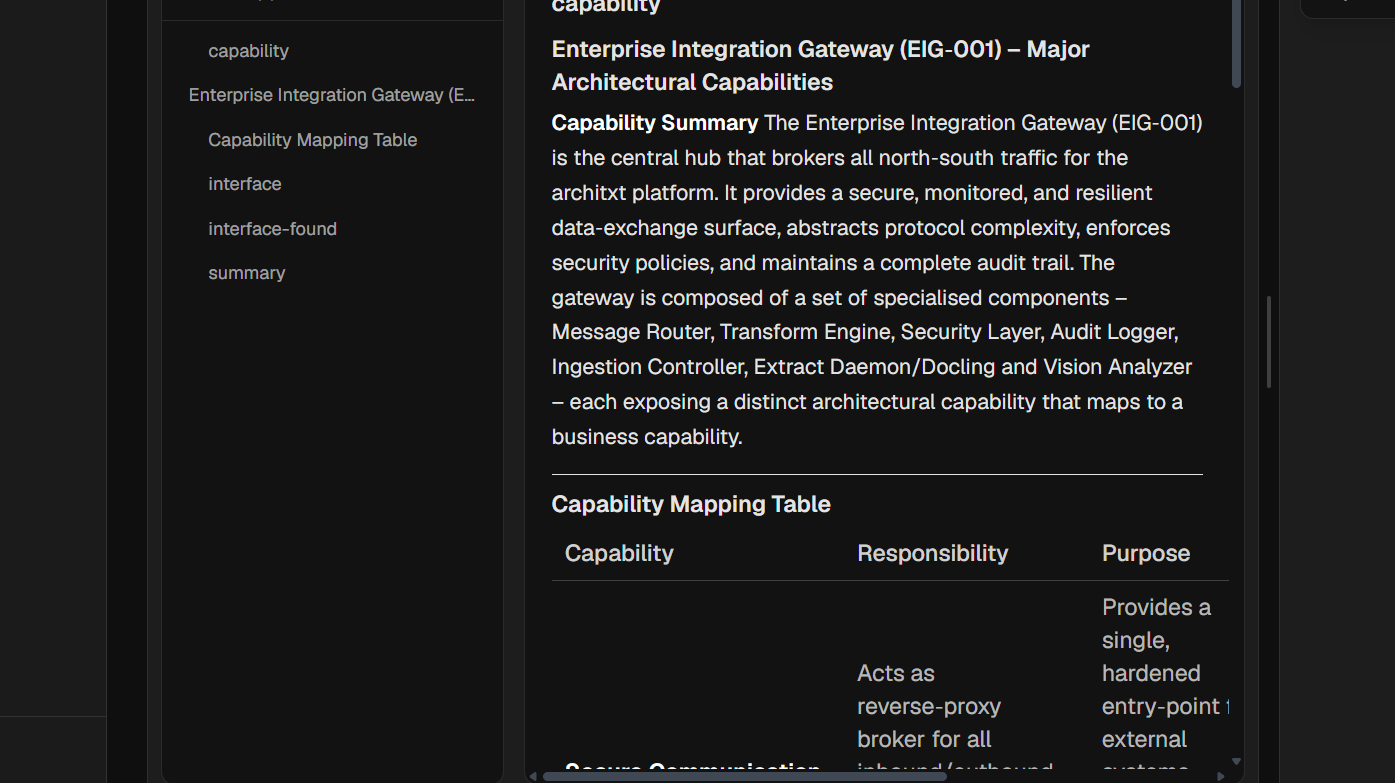Image resolution: width=1395 pixels, height=783 pixels.
Task: Click the table's horizontal scrollbar thumb
Action: click(744, 776)
